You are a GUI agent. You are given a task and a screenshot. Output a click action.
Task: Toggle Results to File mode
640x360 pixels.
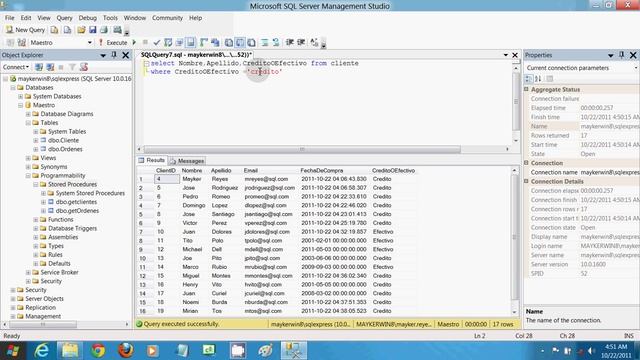pyautogui.click(x=251, y=42)
